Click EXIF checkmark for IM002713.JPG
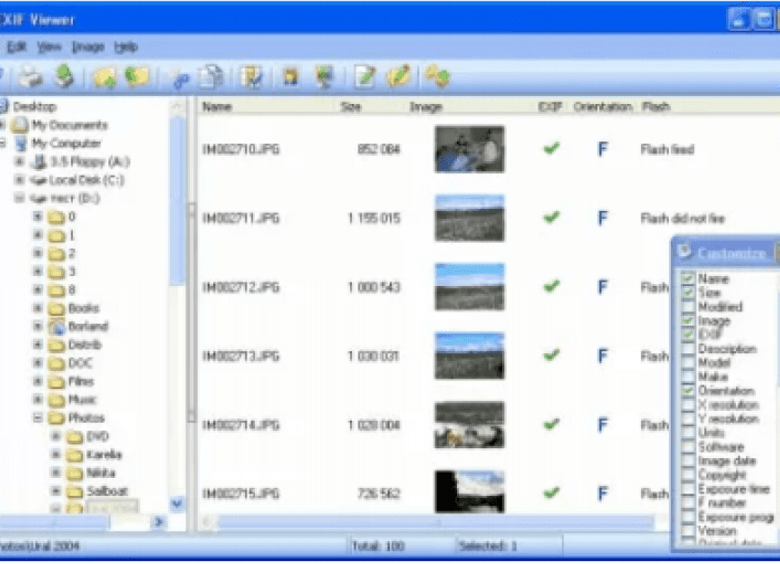 coord(551,355)
